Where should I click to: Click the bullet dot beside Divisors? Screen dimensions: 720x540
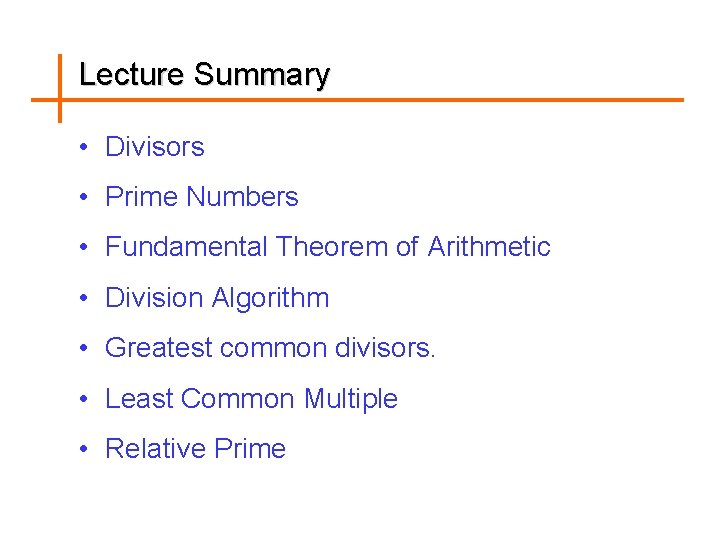(x=84, y=147)
